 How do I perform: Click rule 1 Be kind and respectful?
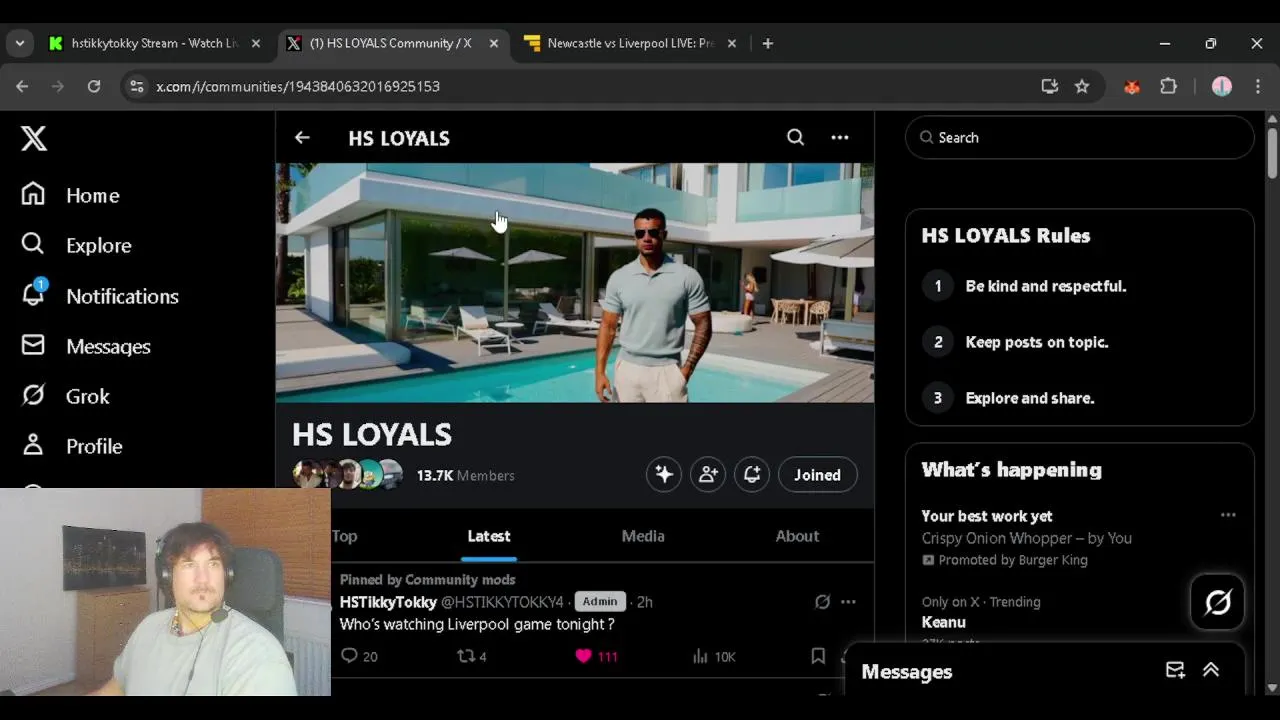tap(1046, 286)
